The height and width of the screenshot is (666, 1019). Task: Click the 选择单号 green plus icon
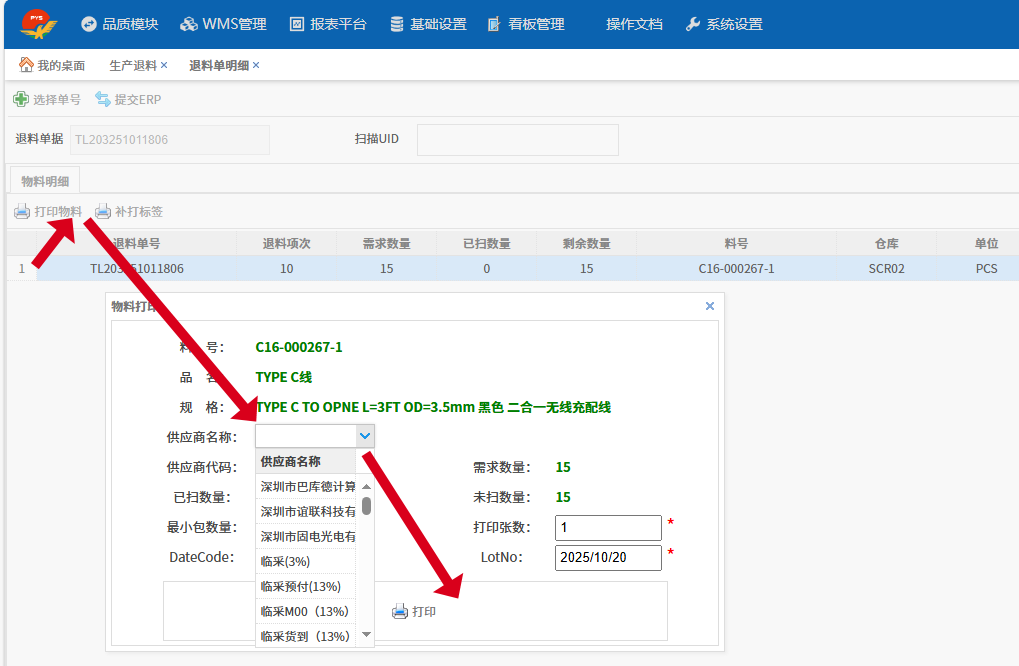coord(21,99)
